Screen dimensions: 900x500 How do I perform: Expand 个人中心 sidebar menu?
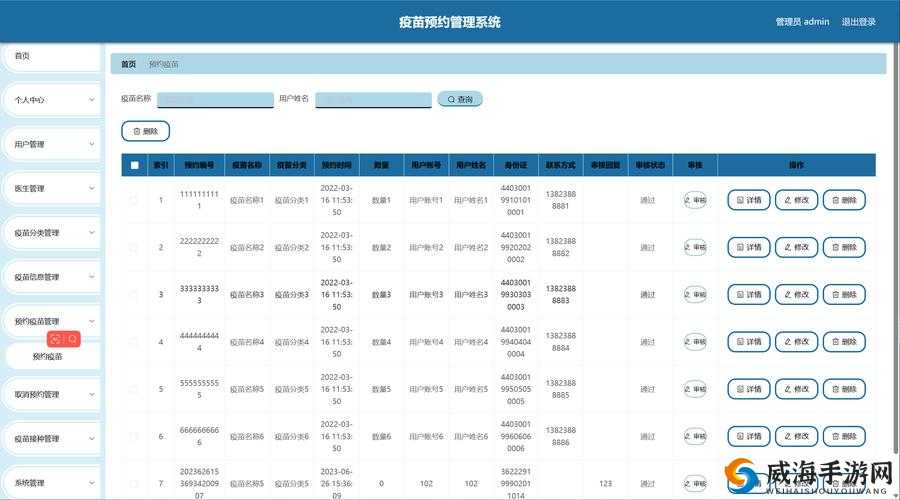[52, 100]
